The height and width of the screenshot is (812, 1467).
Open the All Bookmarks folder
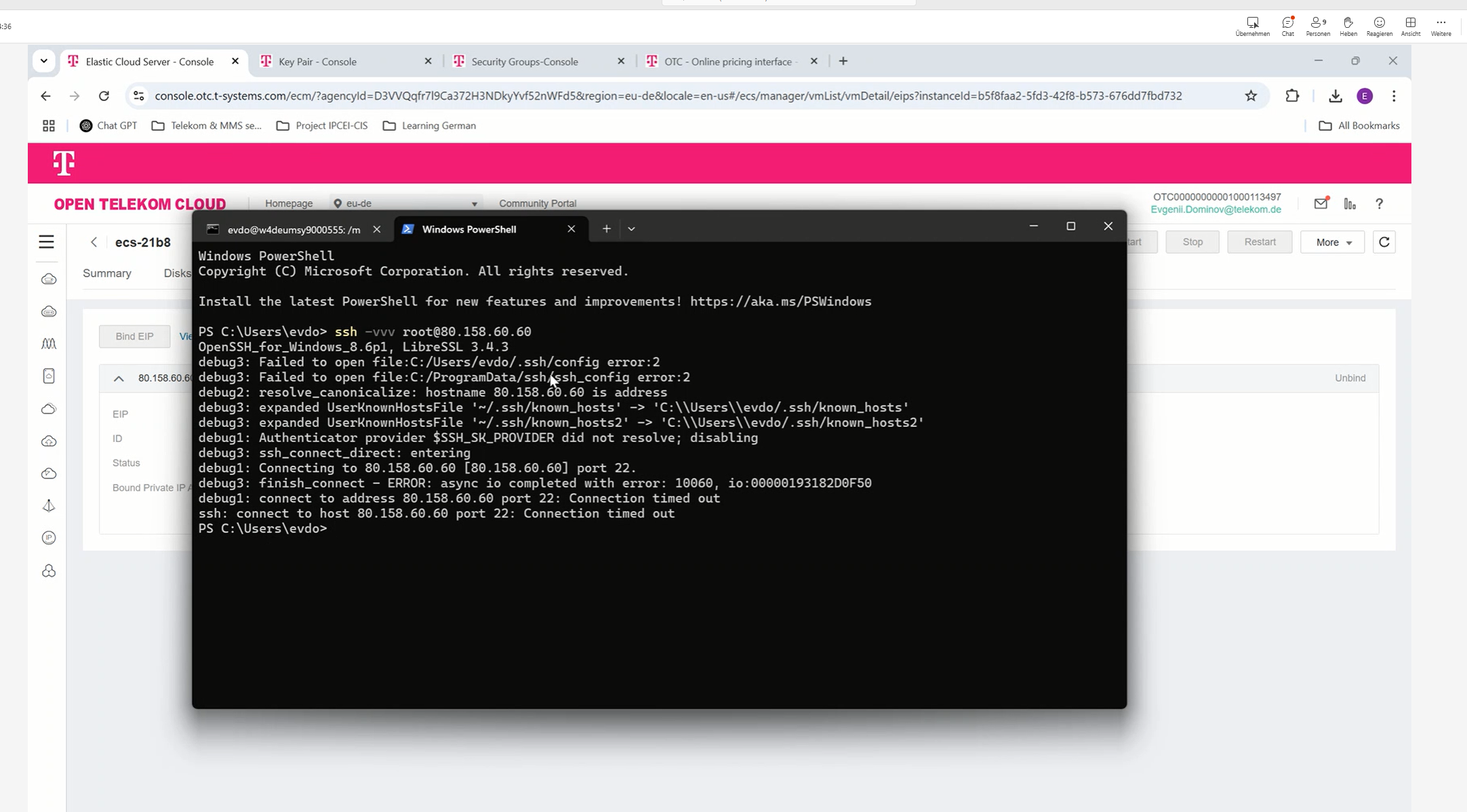[1359, 126]
